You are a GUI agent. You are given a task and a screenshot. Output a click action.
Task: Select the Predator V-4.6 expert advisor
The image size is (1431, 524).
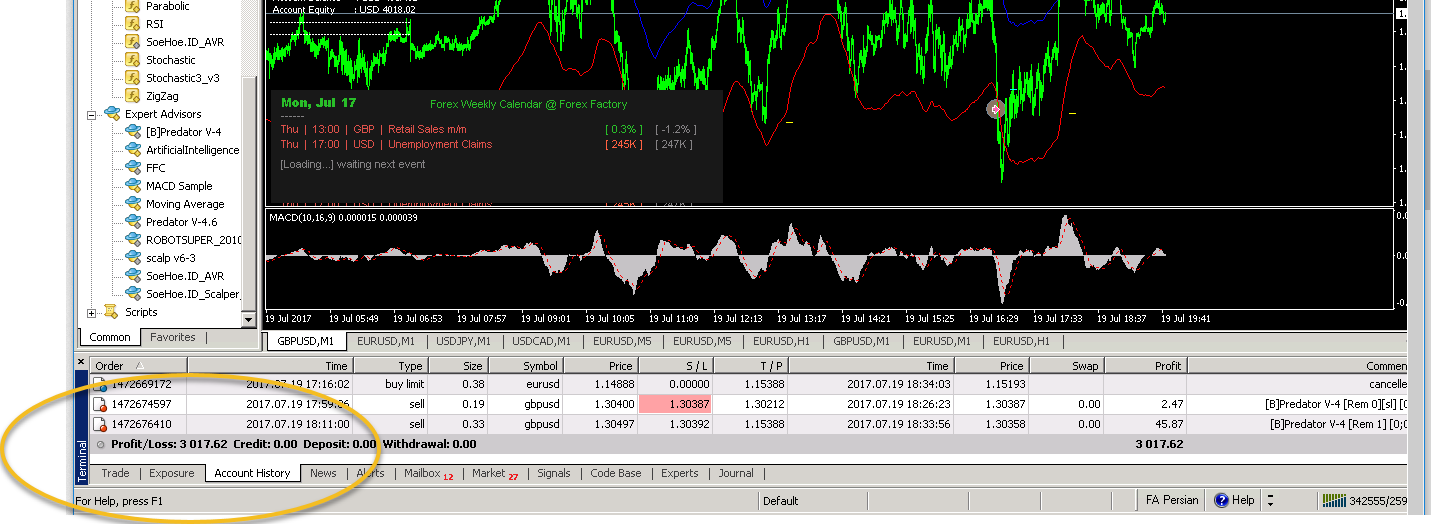pyautogui.click(x=181, y=222)
